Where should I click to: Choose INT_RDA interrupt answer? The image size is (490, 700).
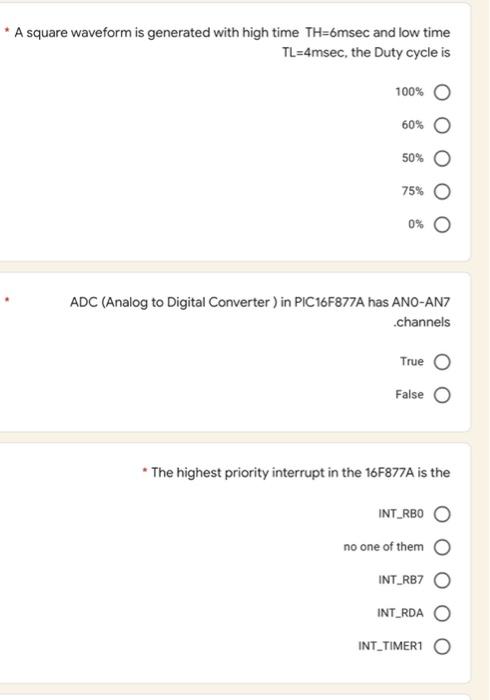click(442, 613)
